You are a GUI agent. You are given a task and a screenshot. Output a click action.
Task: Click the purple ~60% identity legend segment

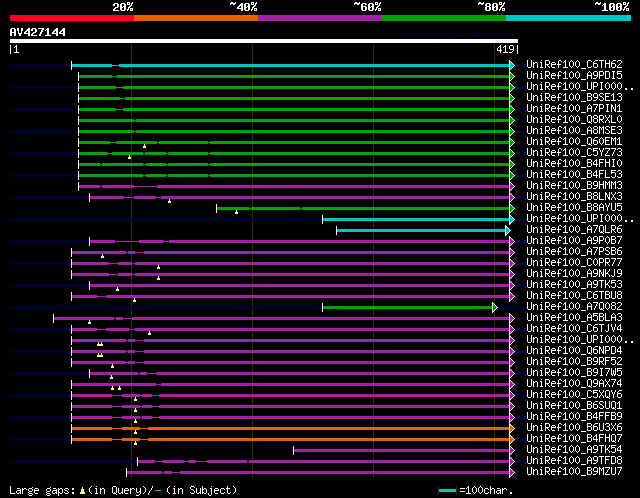coord(320,18)
